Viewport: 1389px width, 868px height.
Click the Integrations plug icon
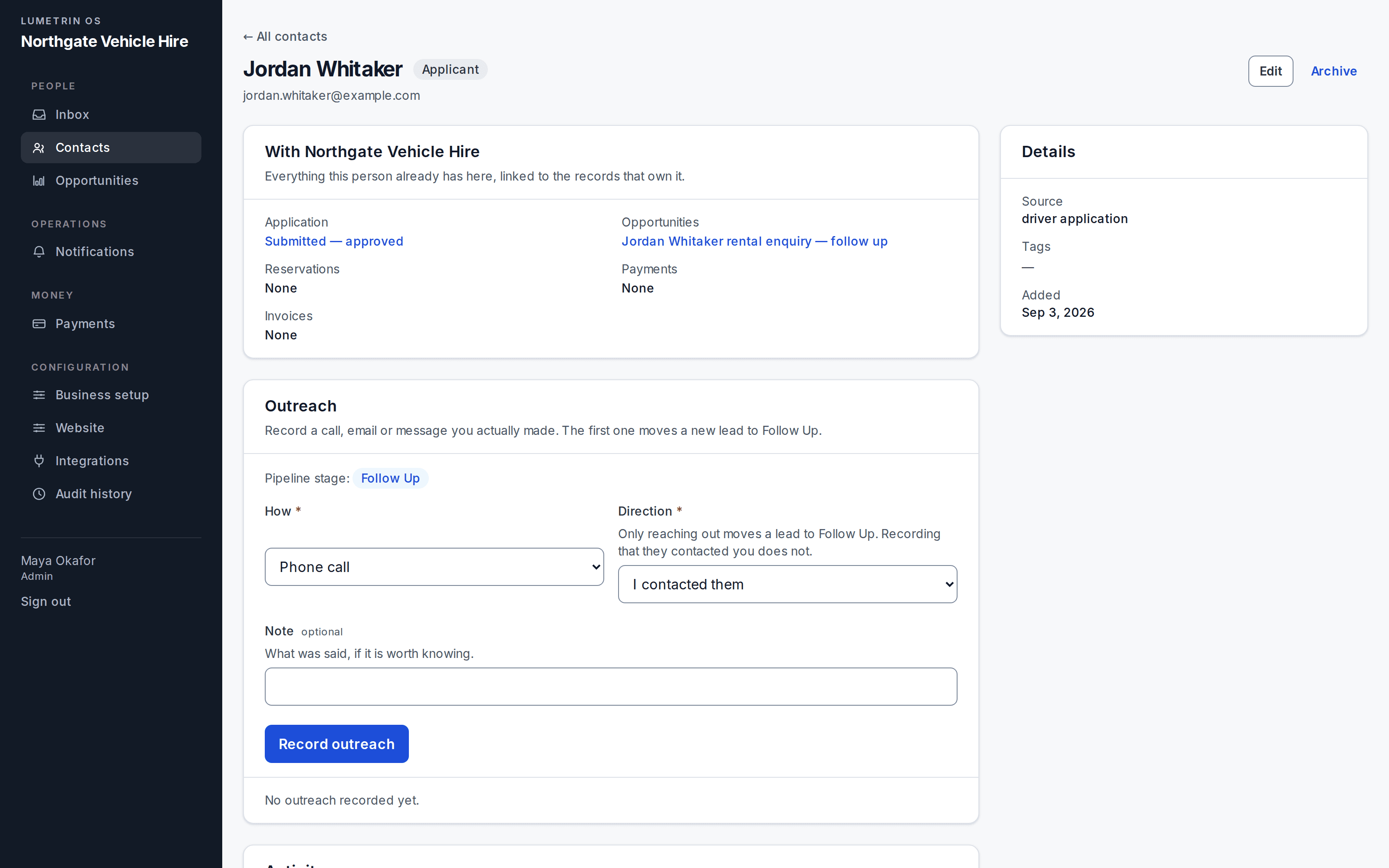[39, 461]
